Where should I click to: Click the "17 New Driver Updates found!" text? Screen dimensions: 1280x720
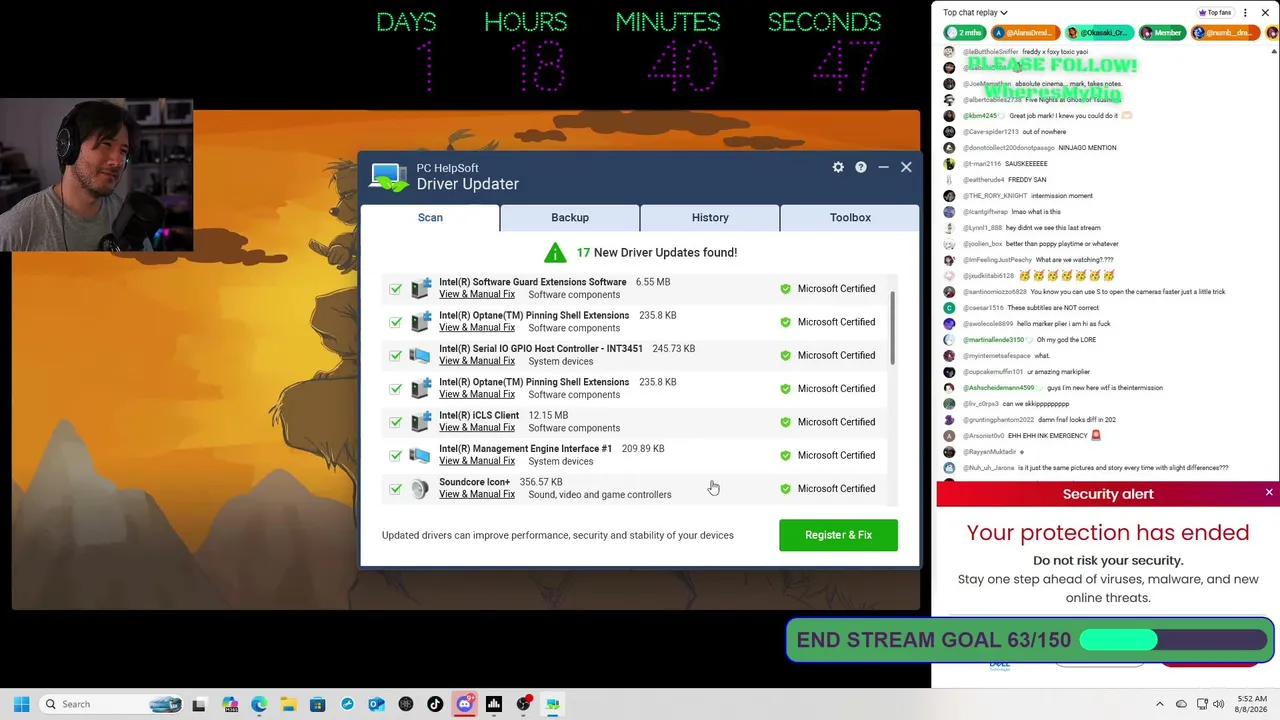coord(656,252)
